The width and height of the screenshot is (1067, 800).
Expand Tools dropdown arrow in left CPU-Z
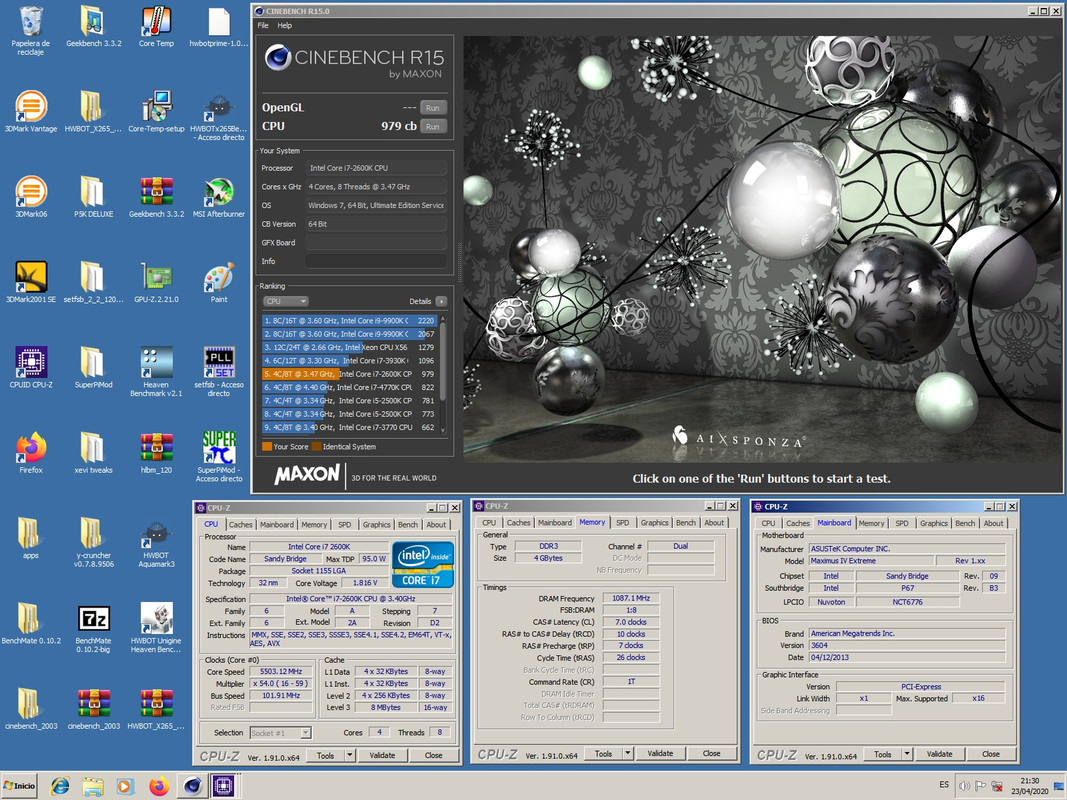pos(350,755)
